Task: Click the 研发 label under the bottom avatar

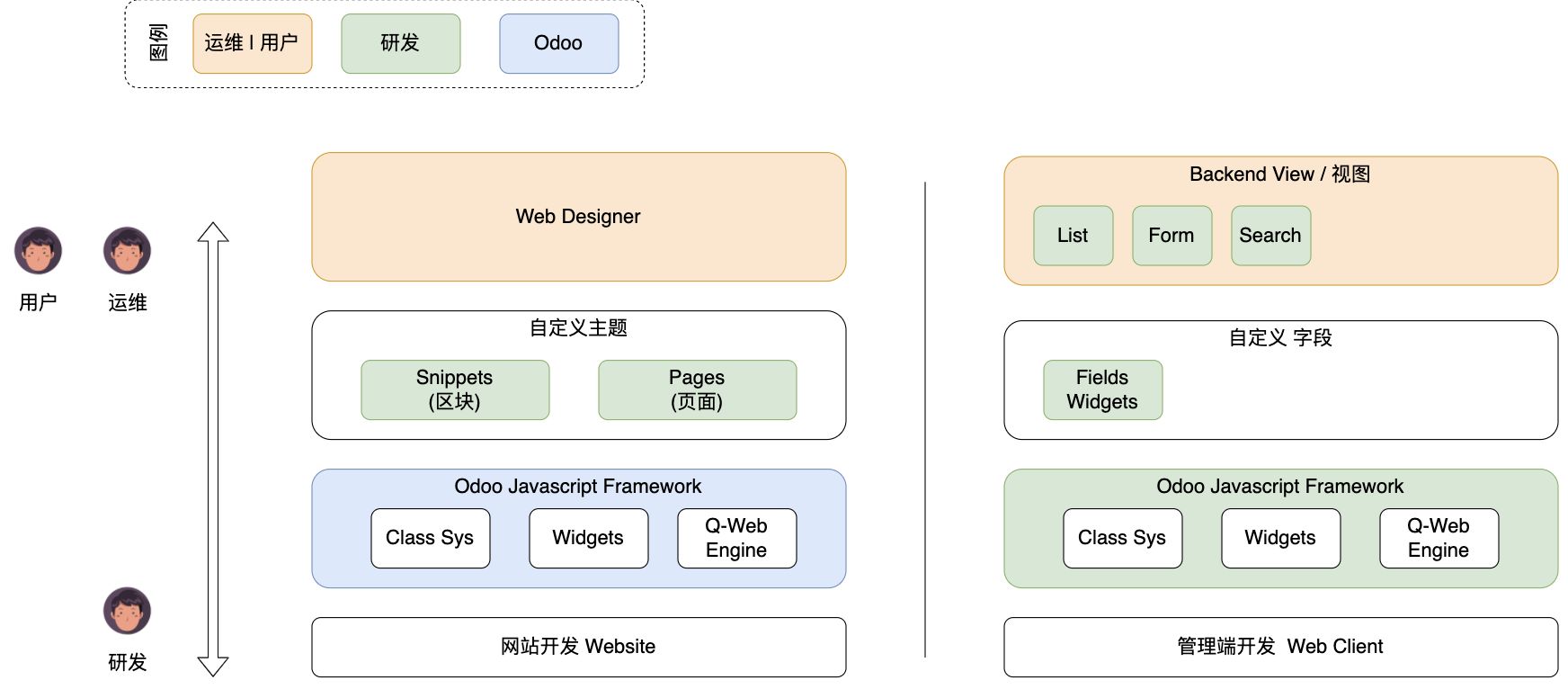Action: (x=128, y=663)
